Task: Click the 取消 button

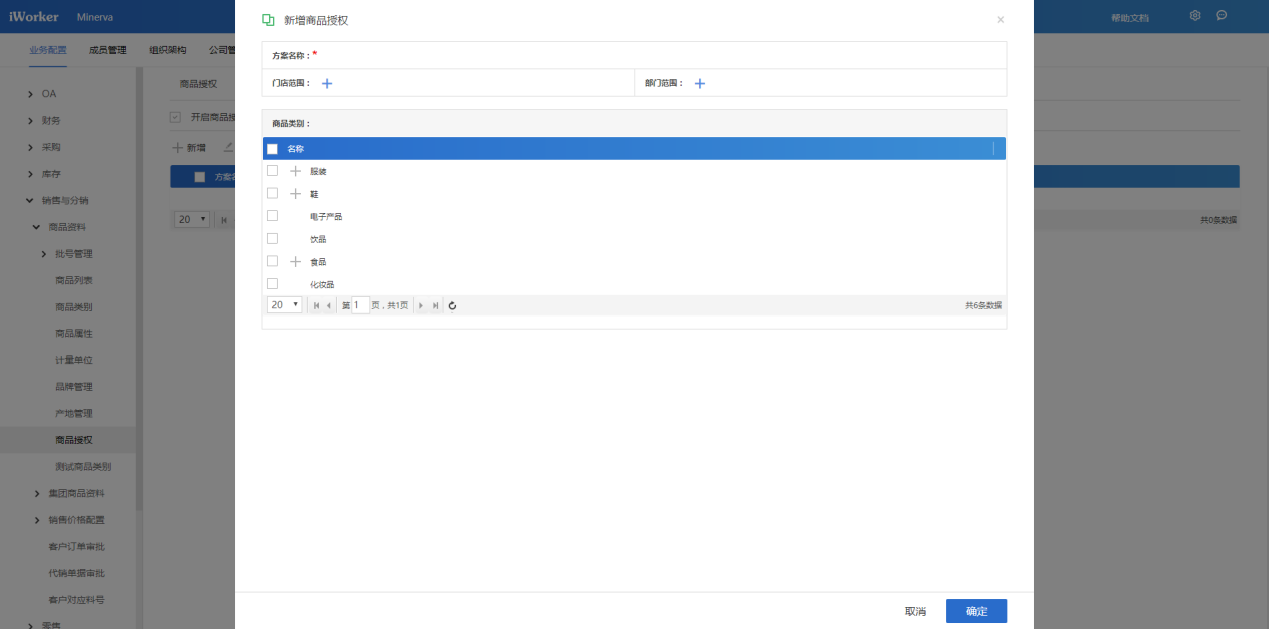Action: 915,611
